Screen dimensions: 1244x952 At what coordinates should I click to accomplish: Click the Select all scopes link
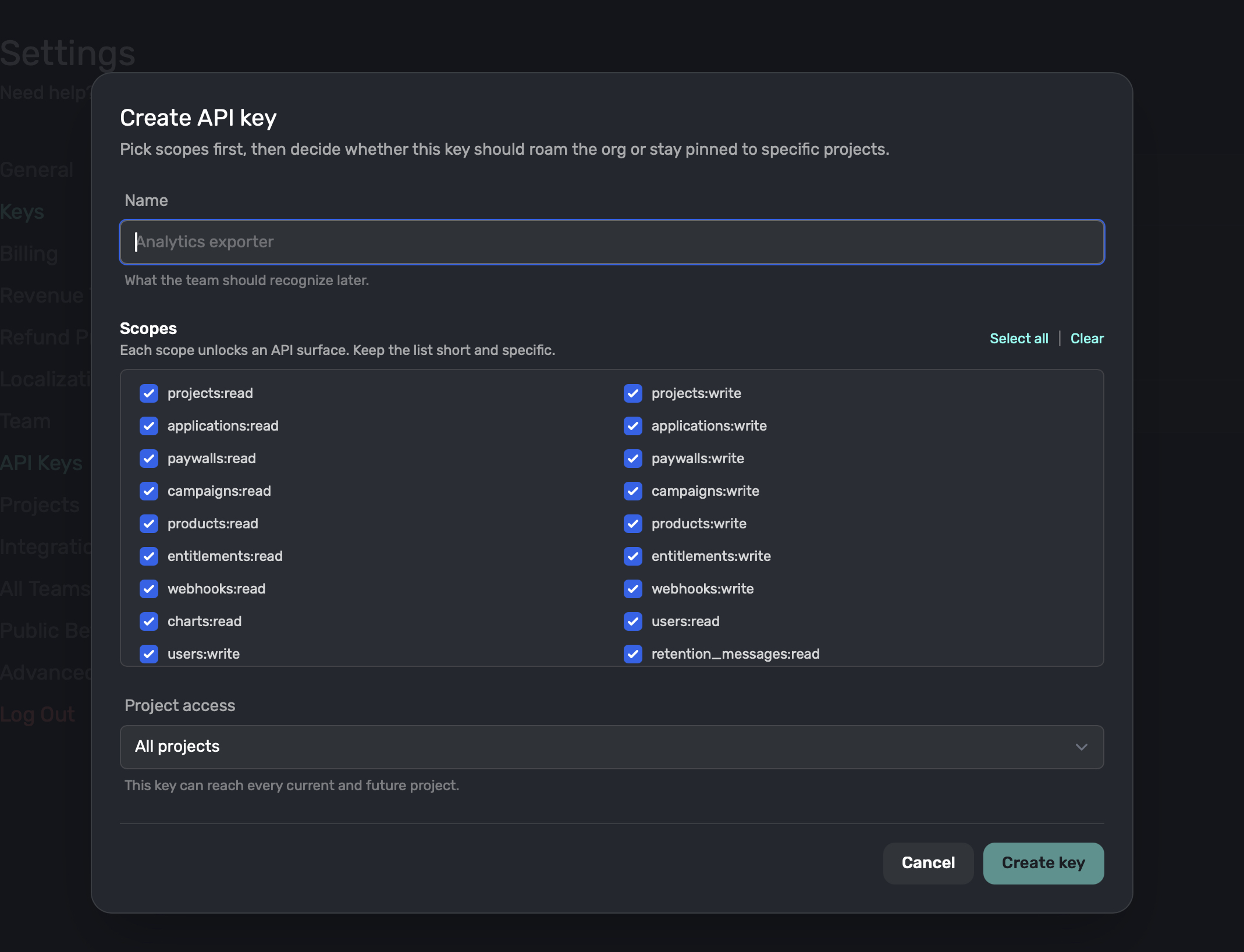(x=1019, y=339)
